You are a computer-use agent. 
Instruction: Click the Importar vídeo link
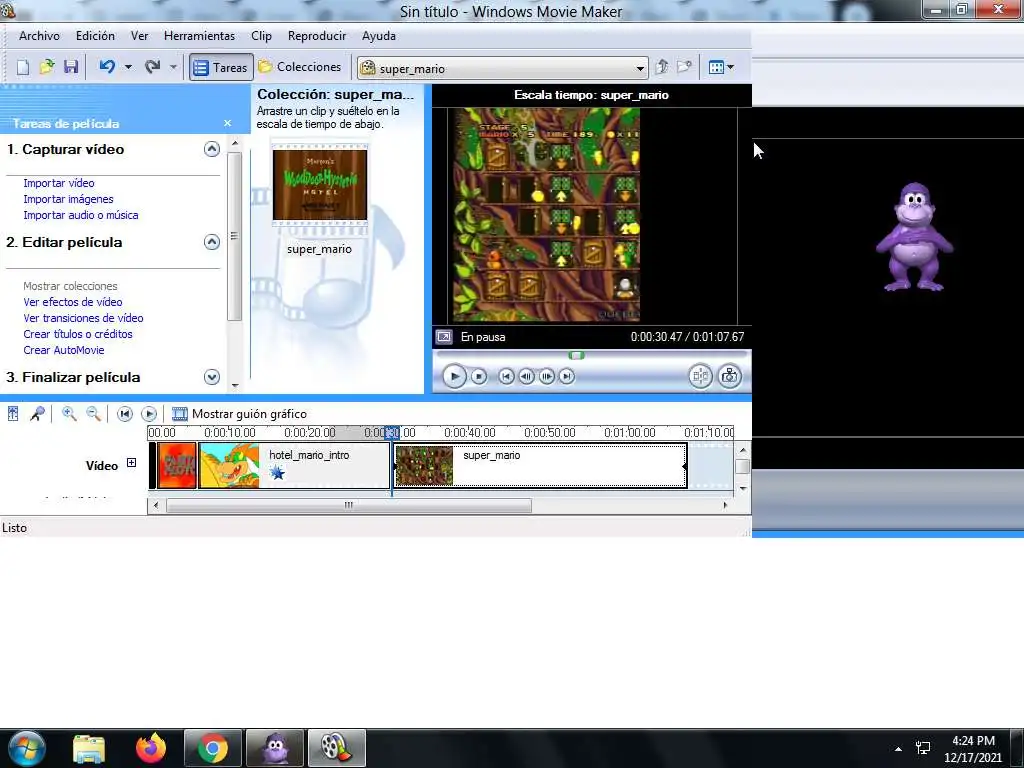[59, 183]
